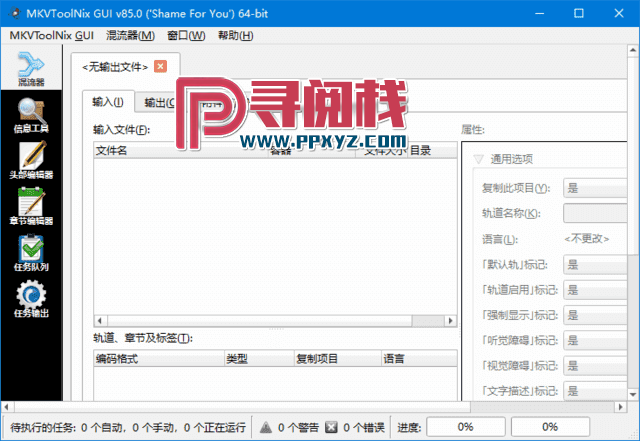640x441 pixels.
Task: Open the 窗口(W) menu
Action: [x=186, y=36]
